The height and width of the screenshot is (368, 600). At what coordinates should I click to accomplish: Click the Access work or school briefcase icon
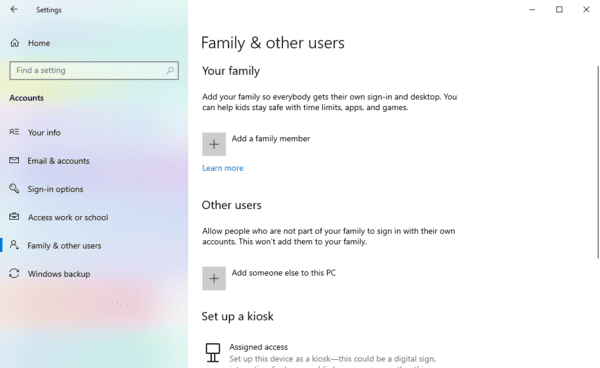coord(14,217)
